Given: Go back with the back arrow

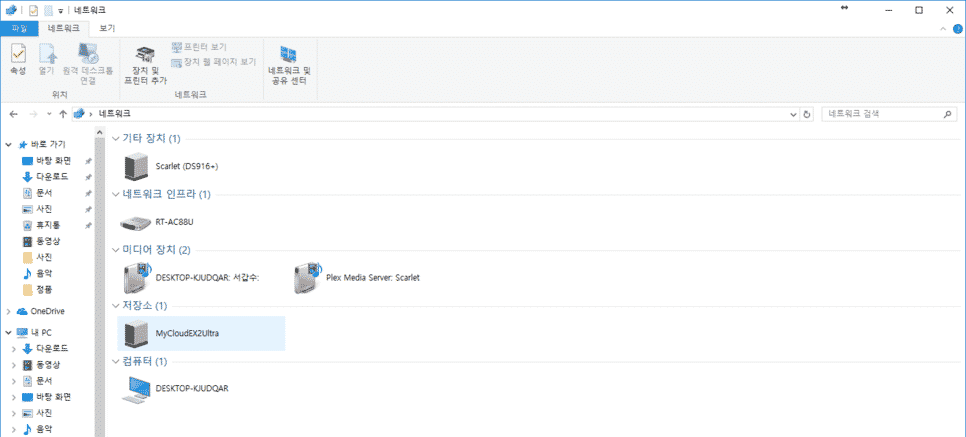Looking at the screenshot, I should pyautogui.click(x=14, y=115).
